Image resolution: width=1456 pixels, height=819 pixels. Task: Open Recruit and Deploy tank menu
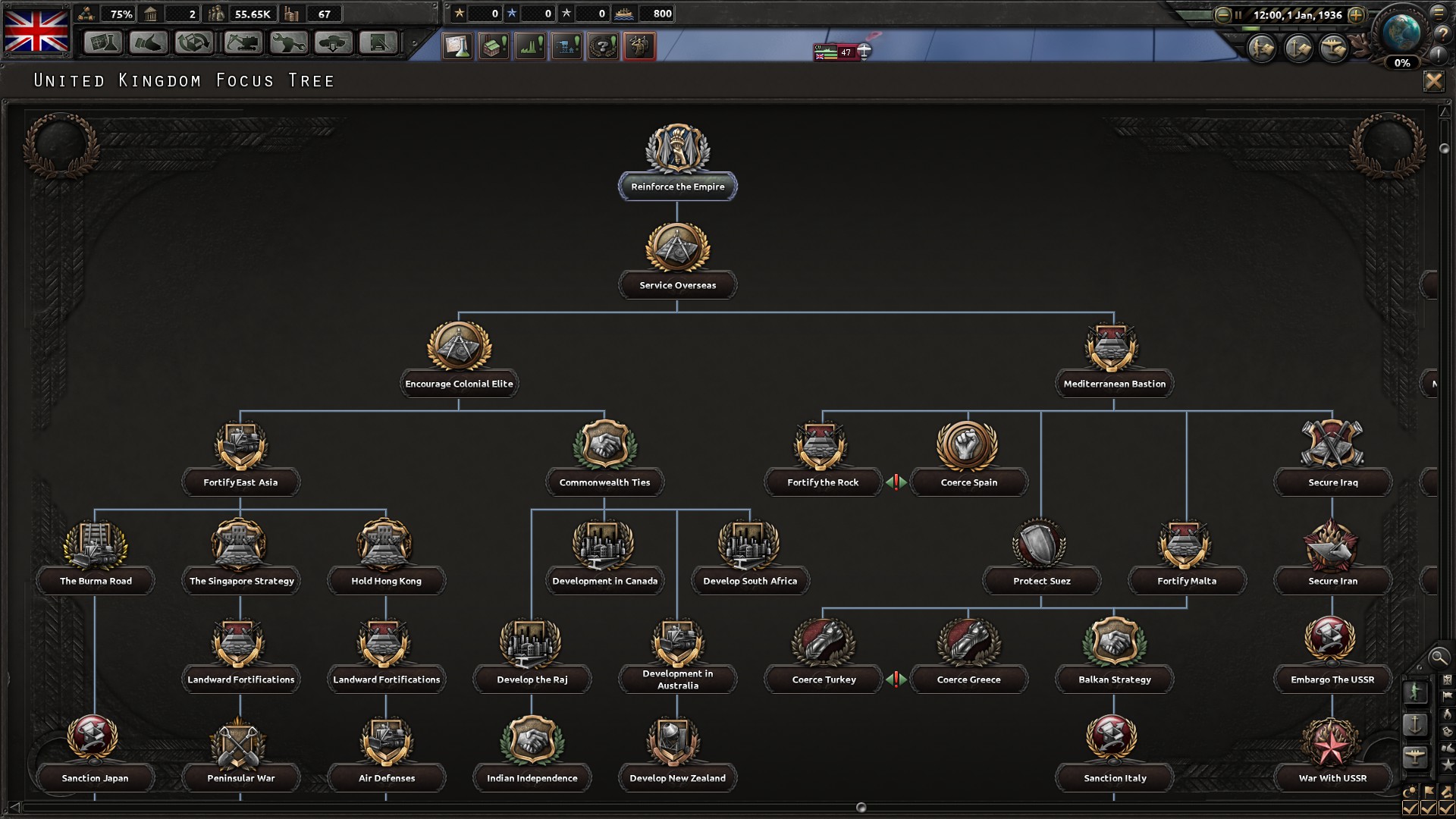coord(334,43)
